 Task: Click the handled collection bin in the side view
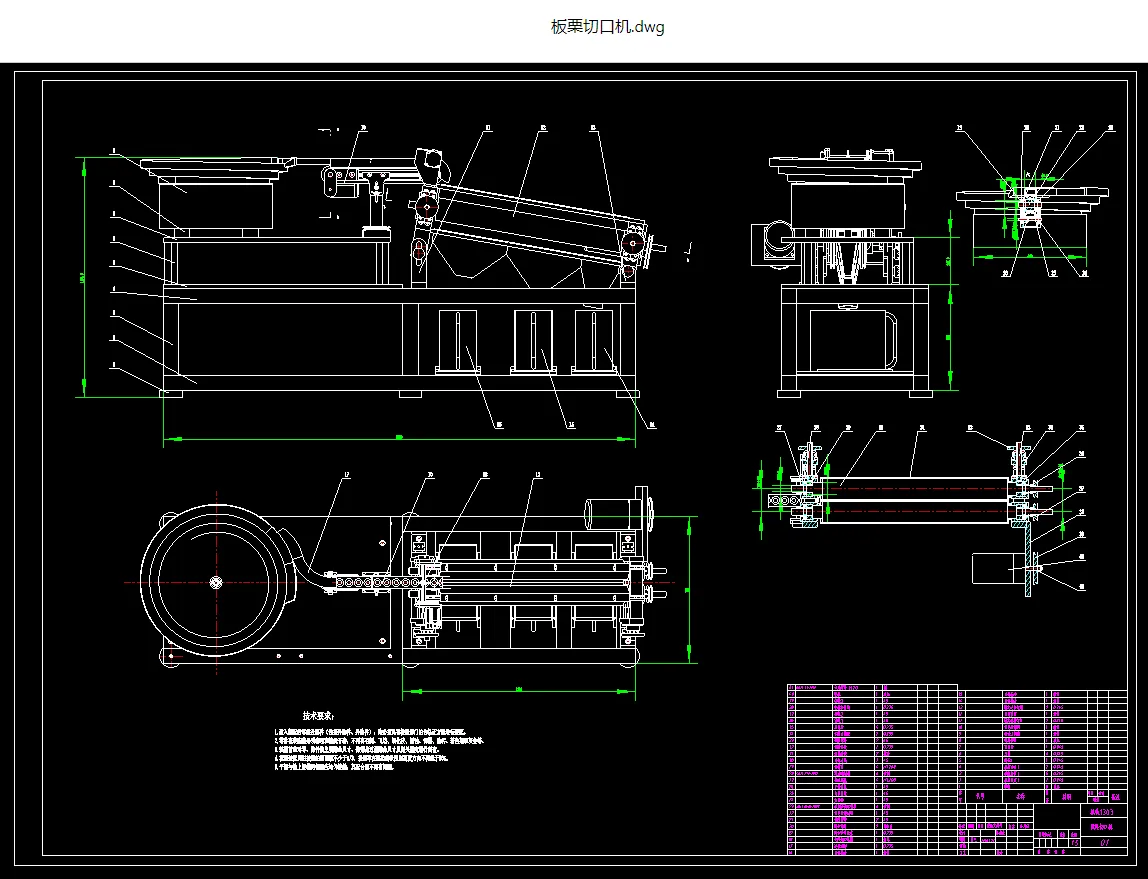coord(853,340)
